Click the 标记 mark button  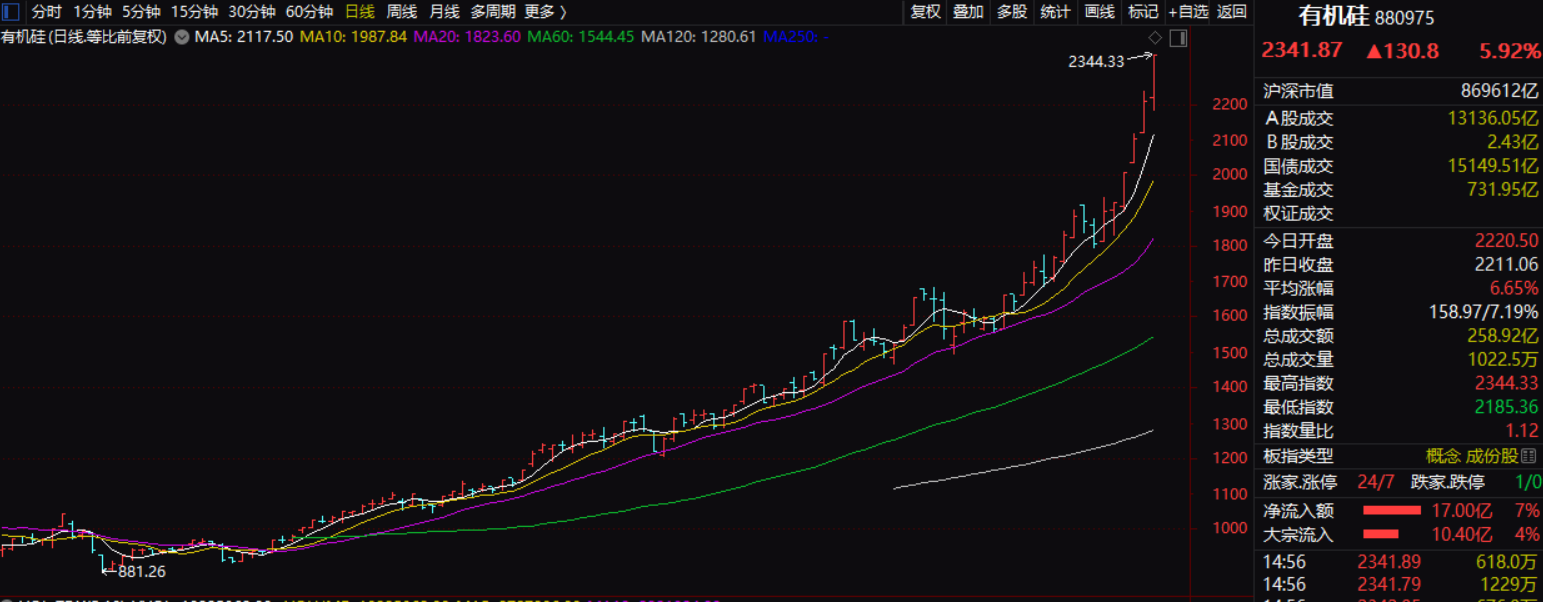pos(1142,12)
